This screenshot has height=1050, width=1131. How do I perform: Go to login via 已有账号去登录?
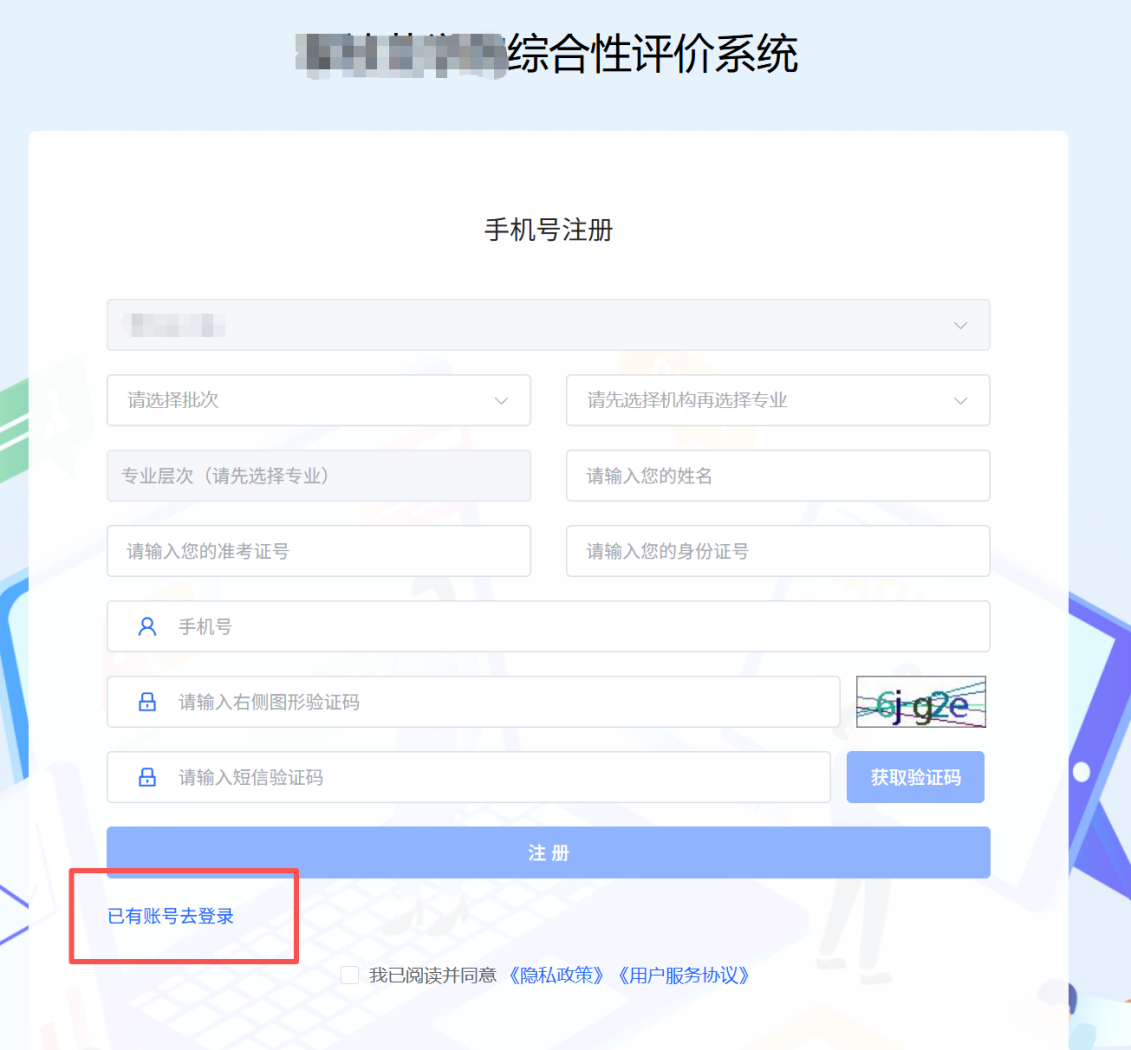171,916
